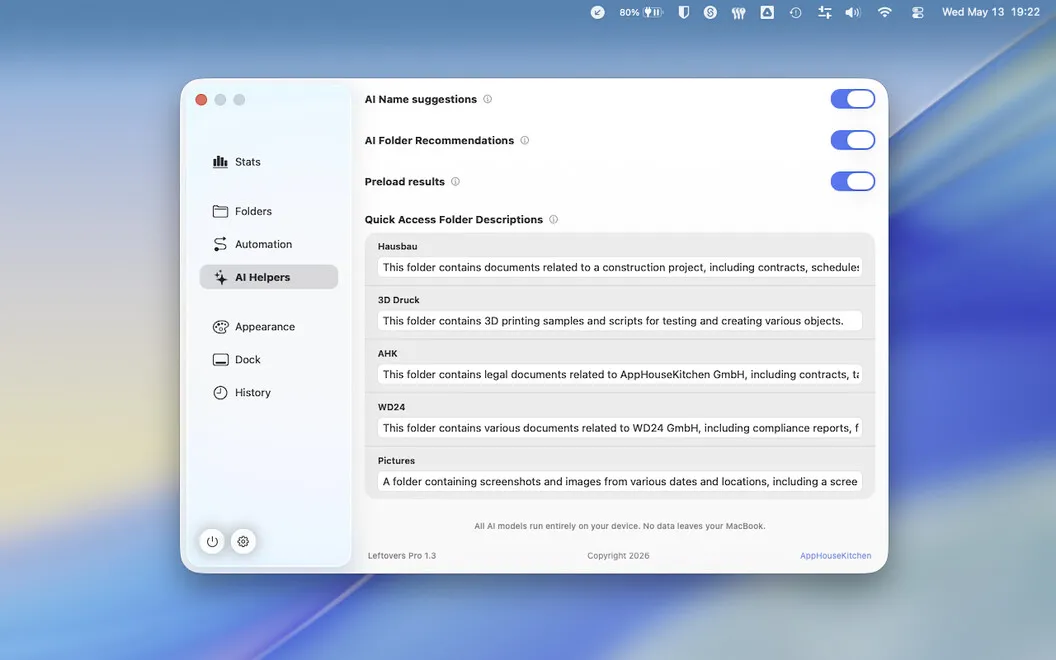Turn off AI Folder Recommendations
The image size is (1056, 660).
pyautogui.click(x=853, y=140)
